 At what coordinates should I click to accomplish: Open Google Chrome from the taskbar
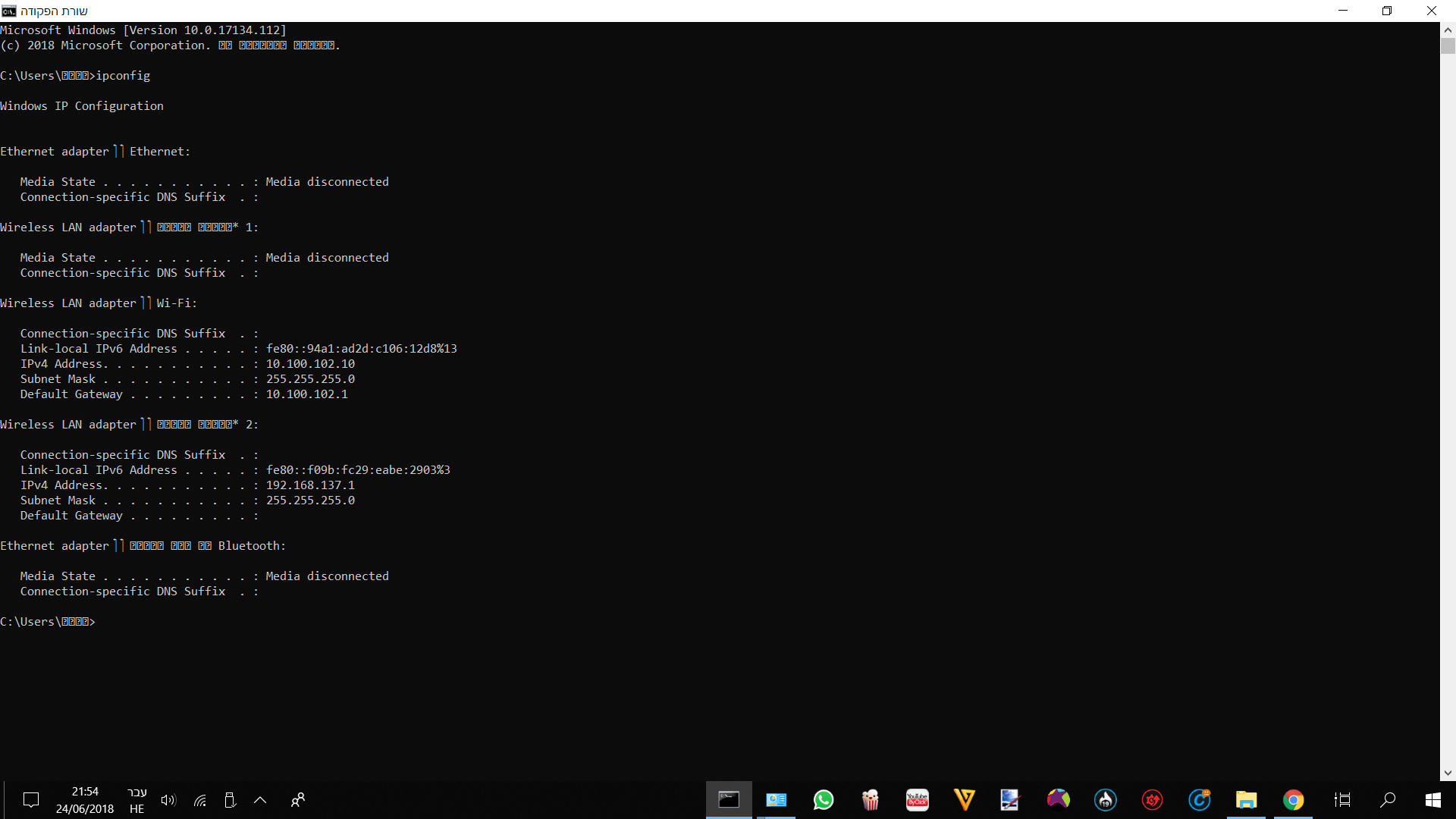coord(1293,800)
